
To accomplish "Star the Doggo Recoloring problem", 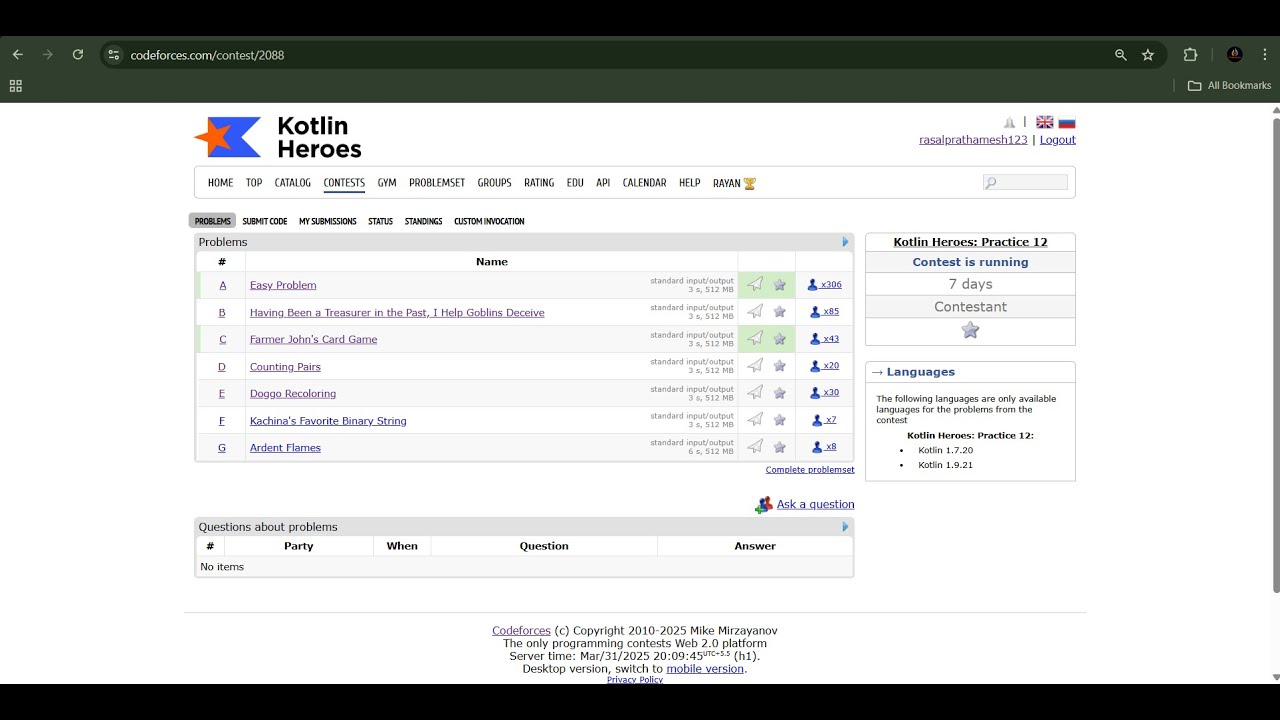I will [780, 393].
